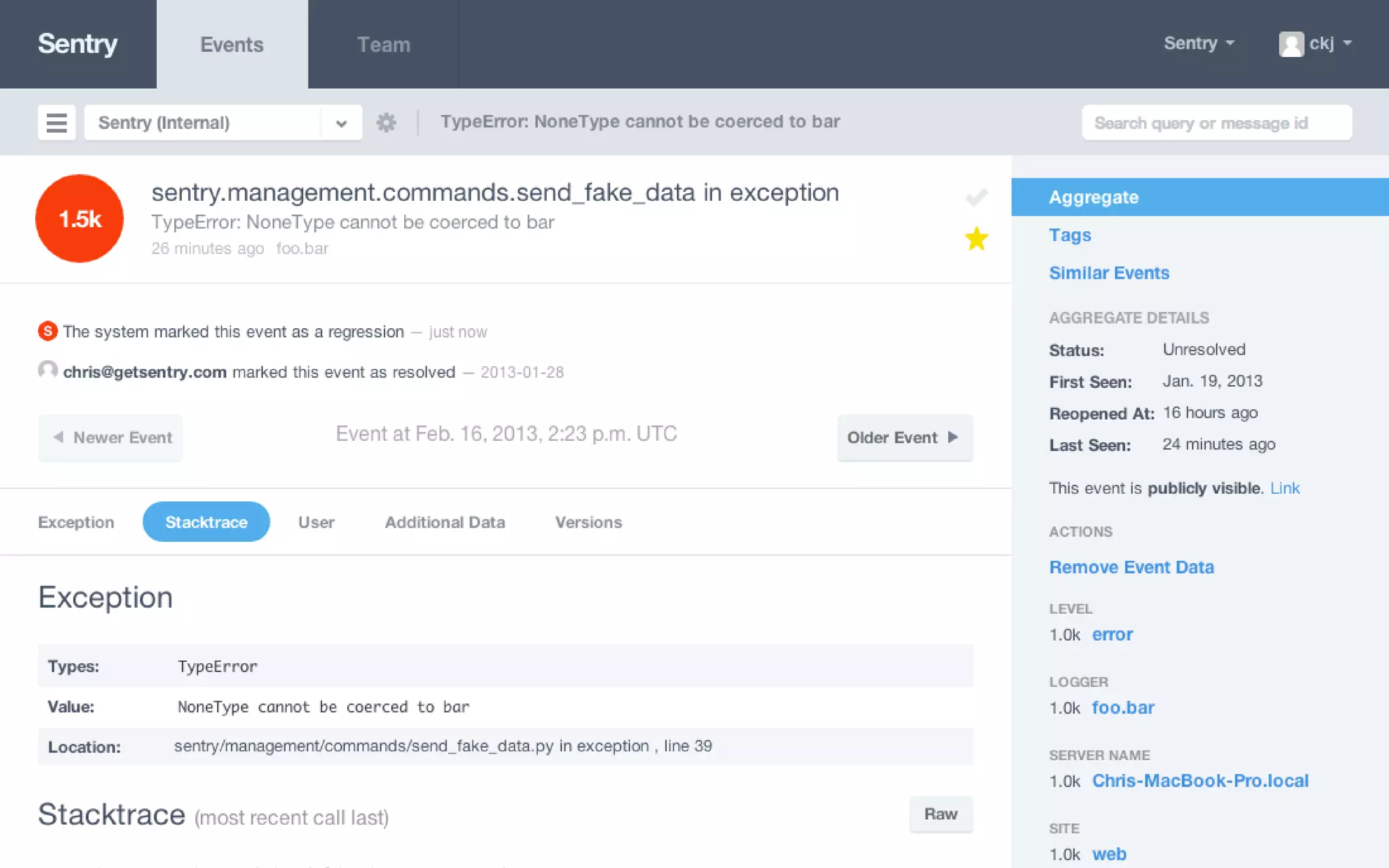Click the Raw stacktrace button
Screen dimensions: 1389x868
[940, 814]
